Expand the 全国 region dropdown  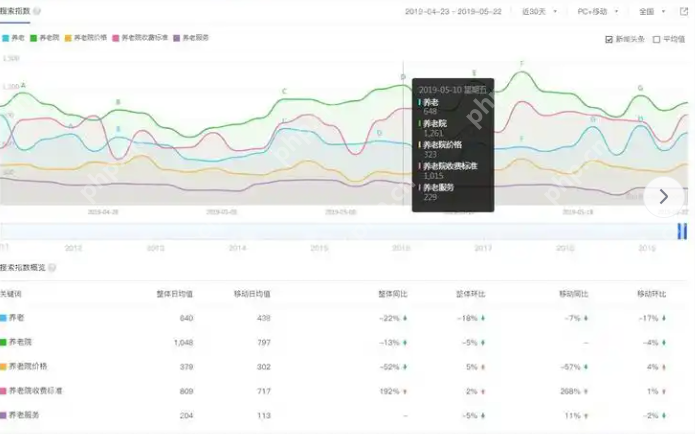[x=651, y=12]
